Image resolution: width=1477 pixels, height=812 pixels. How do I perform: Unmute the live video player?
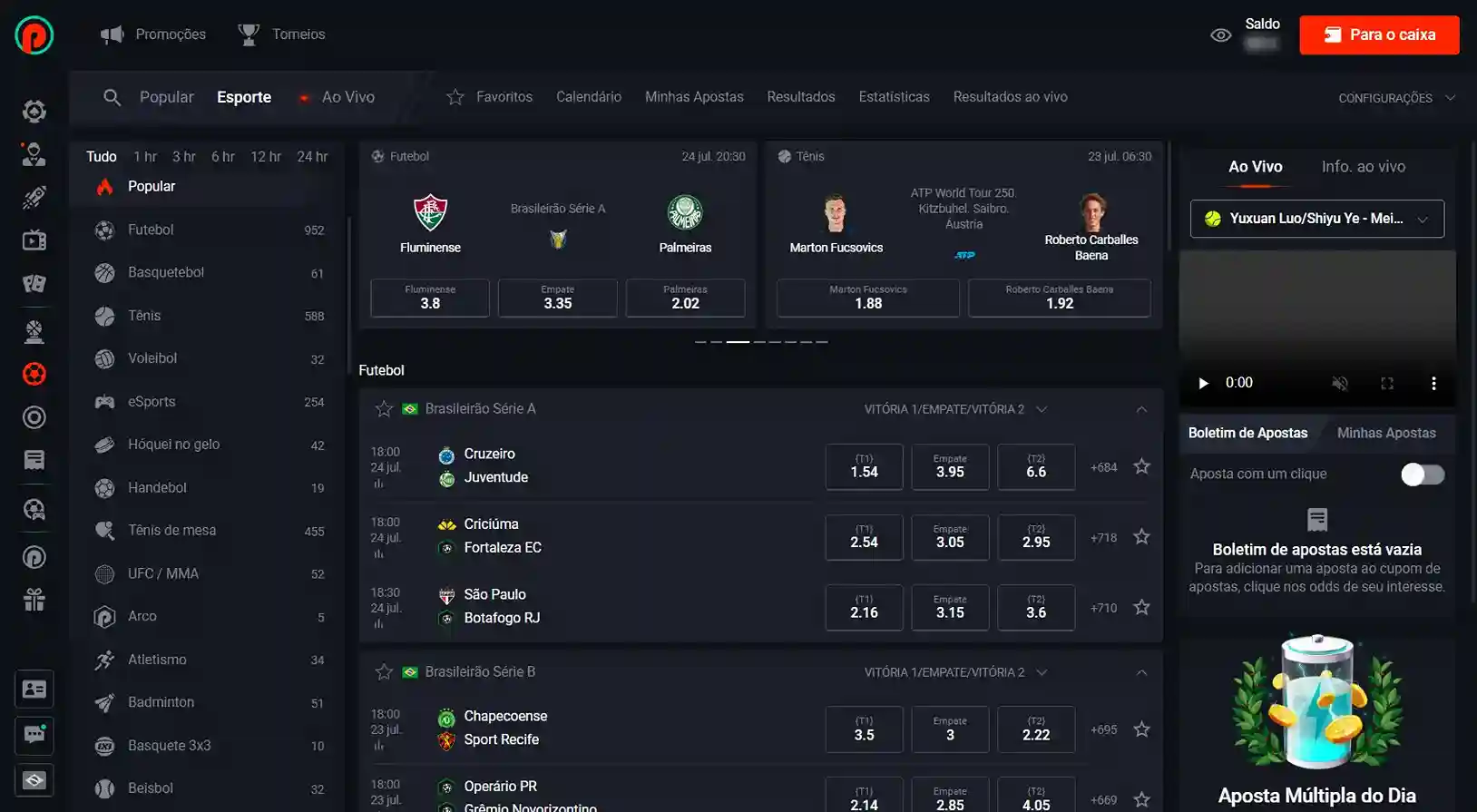click(x=1340, y=383)
